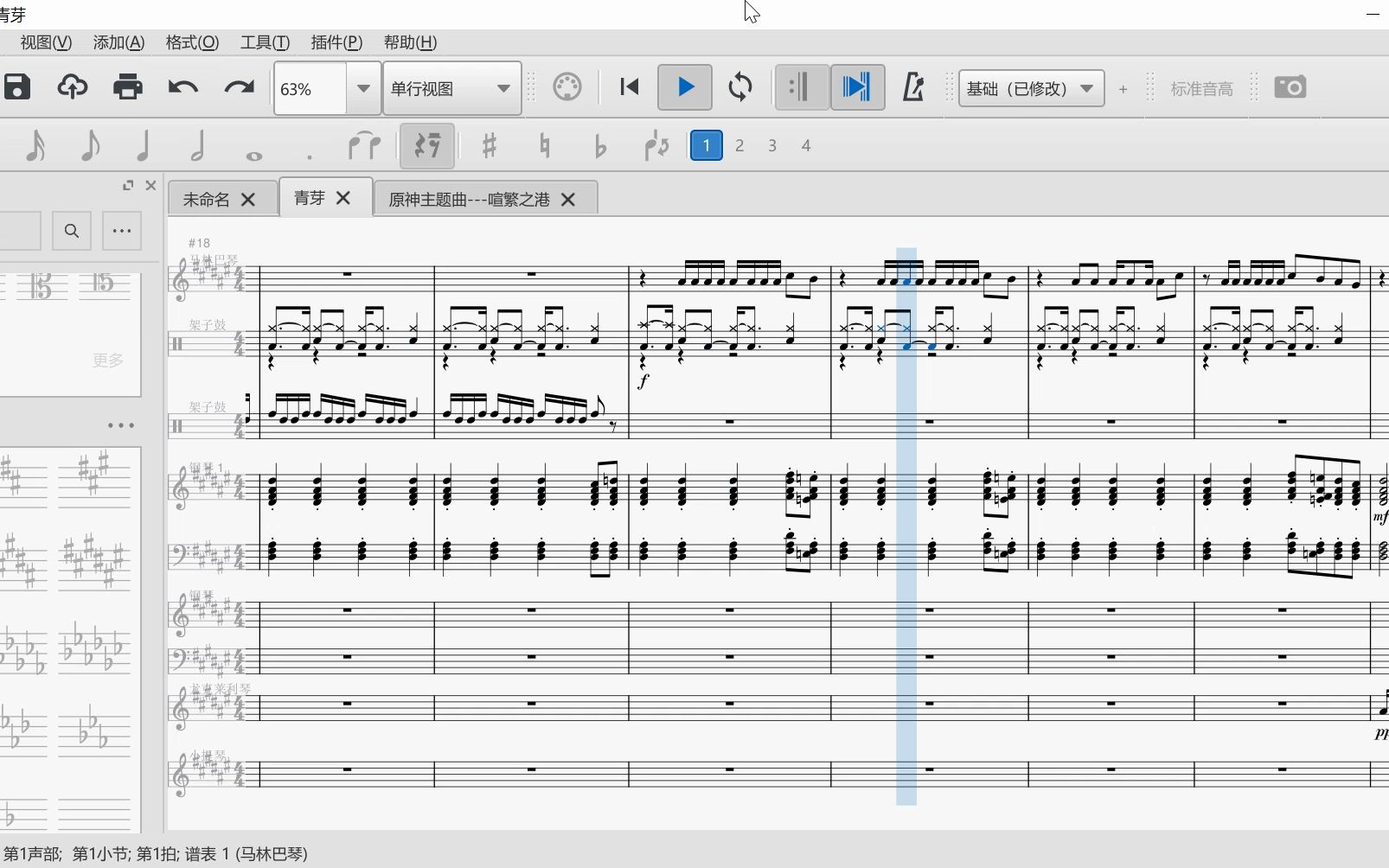Select the forte dynamic marking
The width and height of the screenshot is (1389, 868).
[x=643, y=381]
